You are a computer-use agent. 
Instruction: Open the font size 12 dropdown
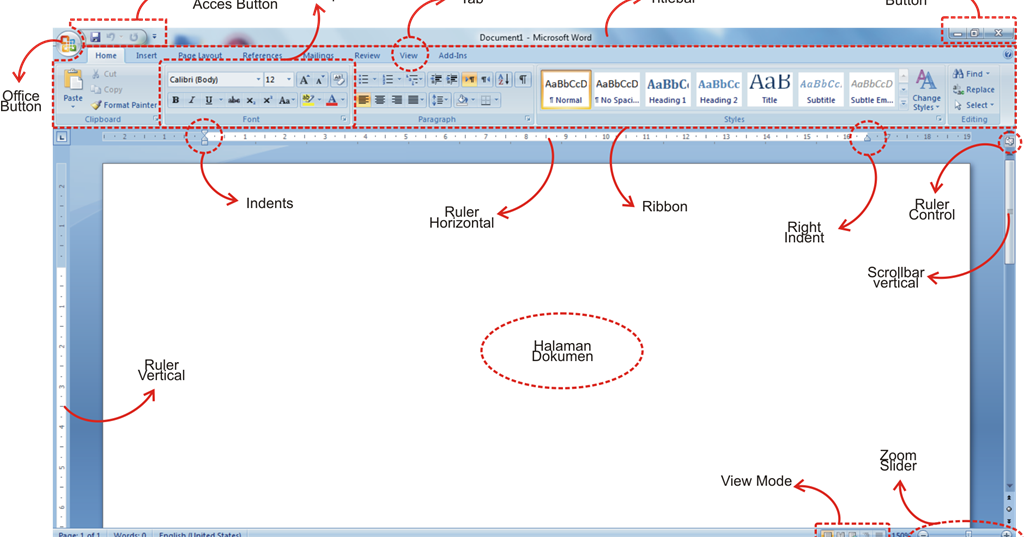289,80
